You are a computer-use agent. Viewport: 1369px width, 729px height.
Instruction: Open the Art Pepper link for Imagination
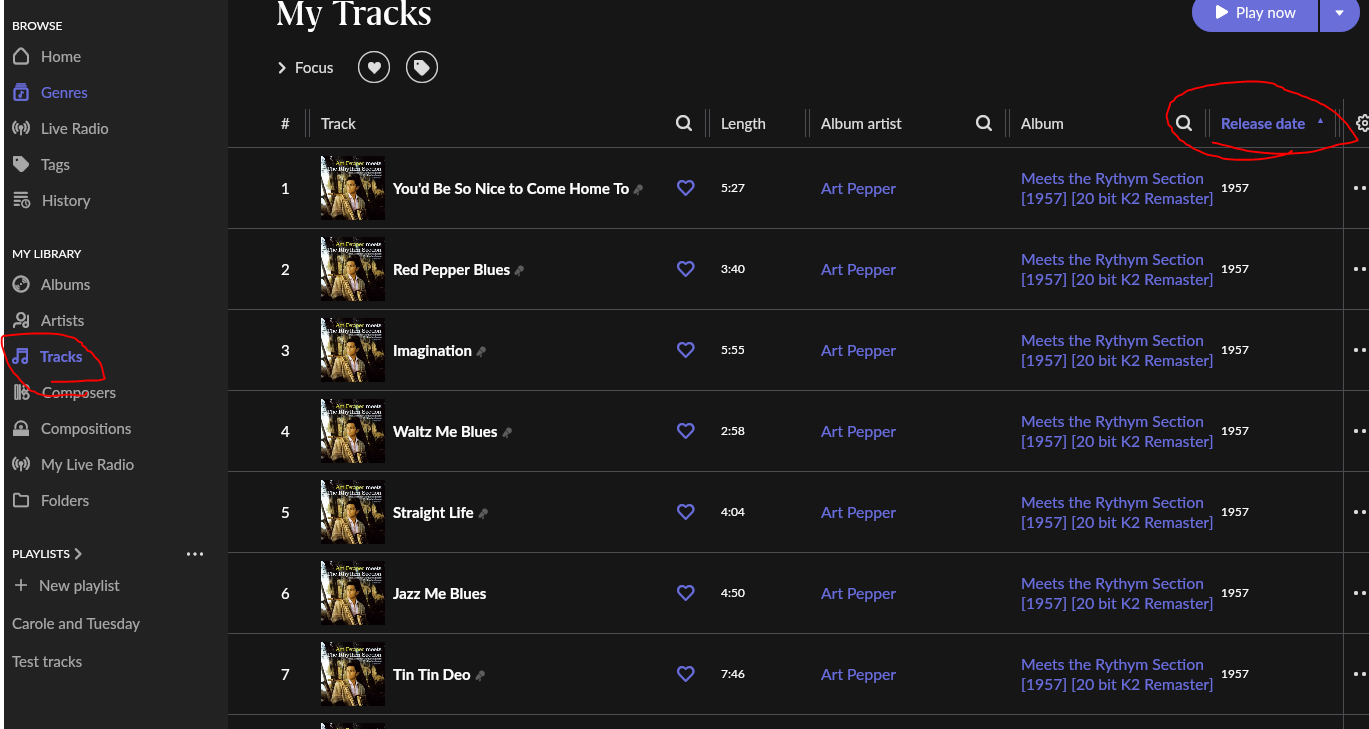[858, 351]
